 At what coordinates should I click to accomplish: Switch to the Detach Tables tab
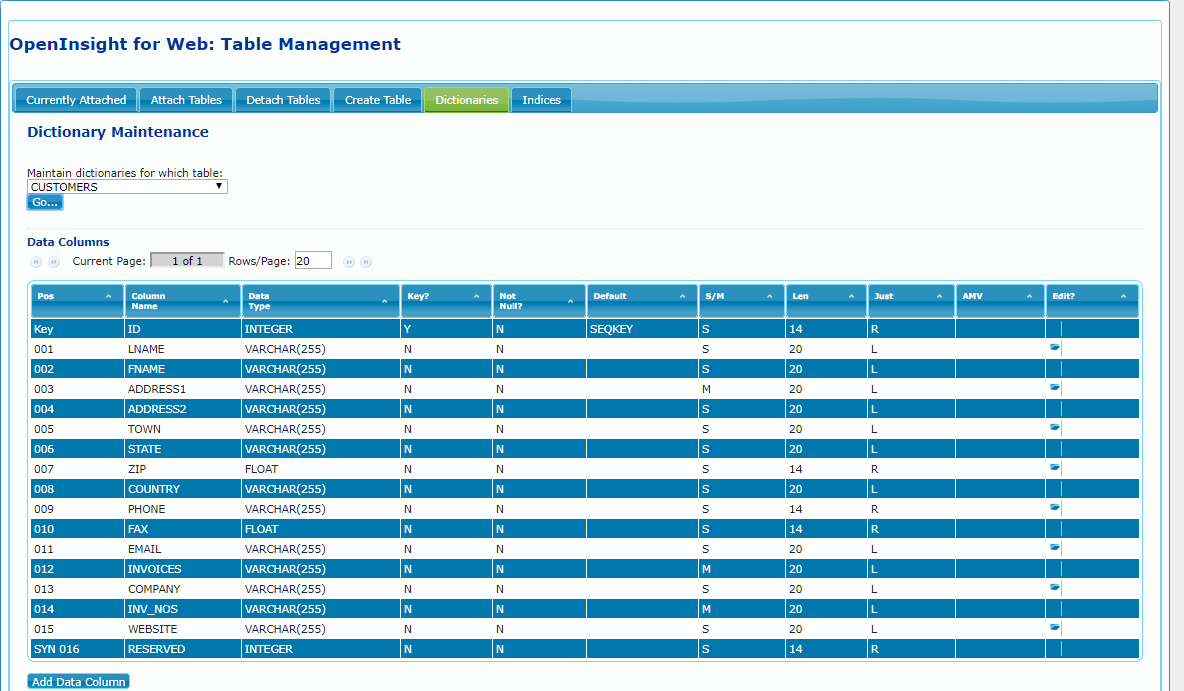coord(283,100)
